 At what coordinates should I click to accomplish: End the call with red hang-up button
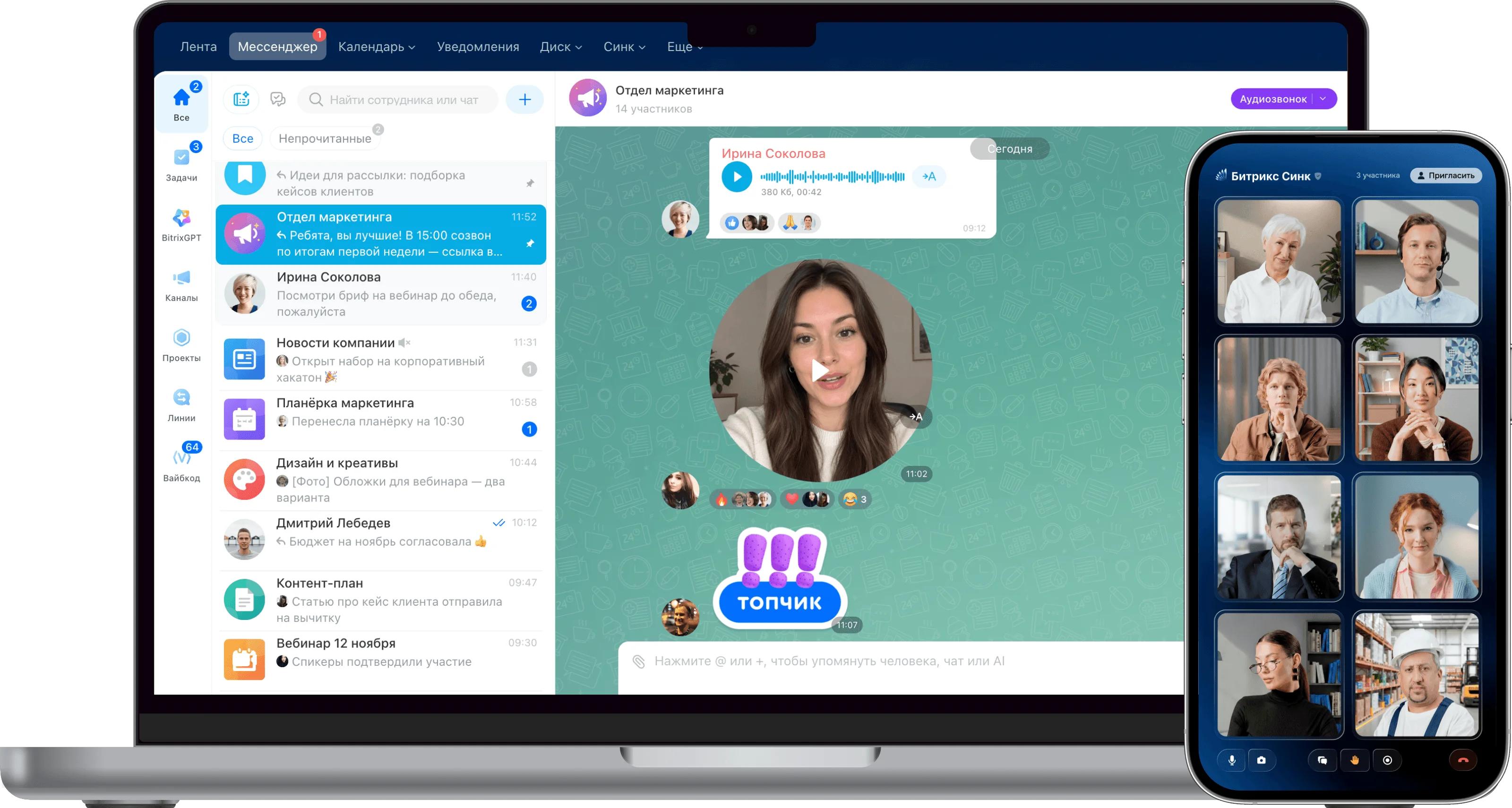[x=1463, y=760]
